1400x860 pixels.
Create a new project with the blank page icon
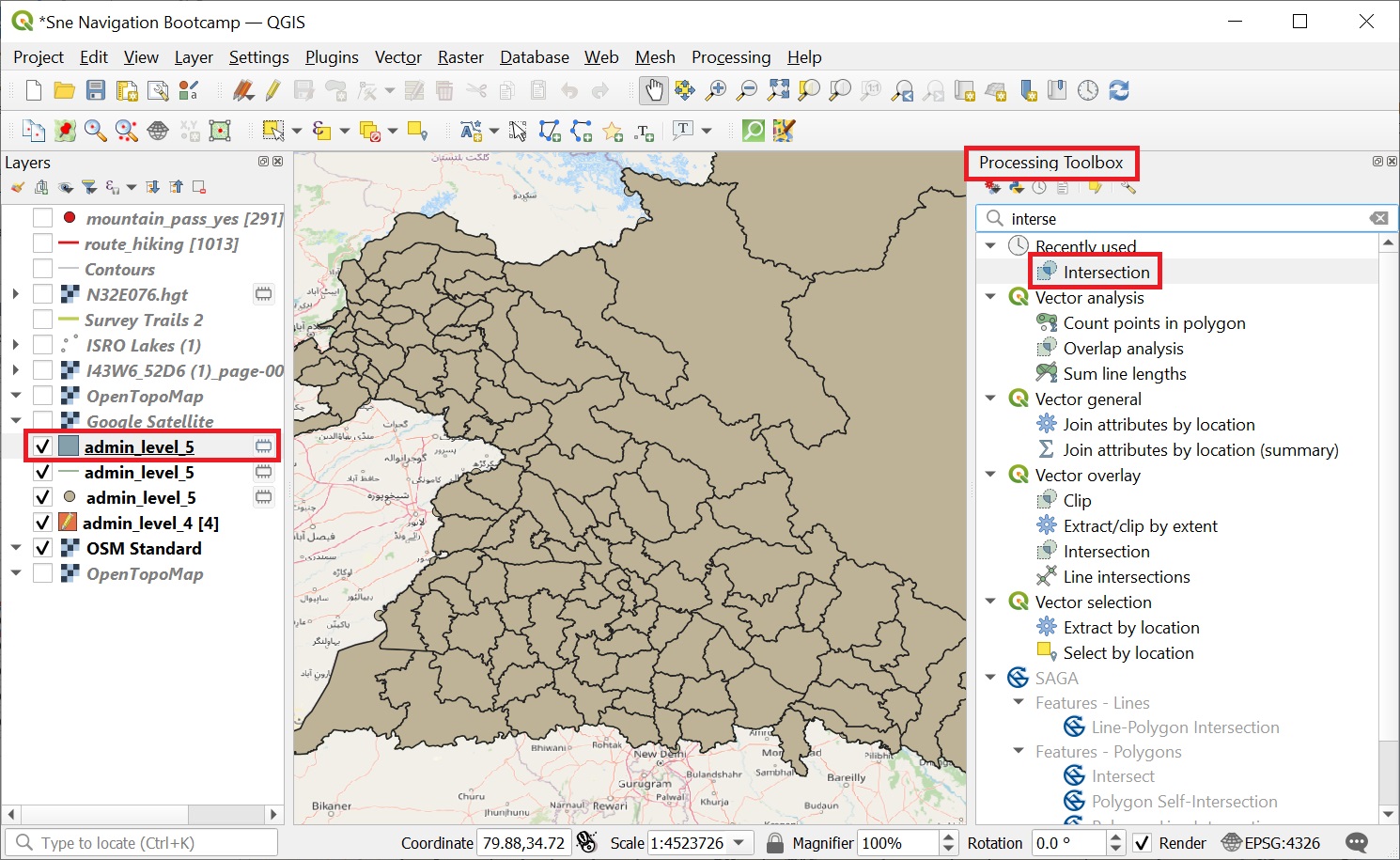click(x=34, y=90)
